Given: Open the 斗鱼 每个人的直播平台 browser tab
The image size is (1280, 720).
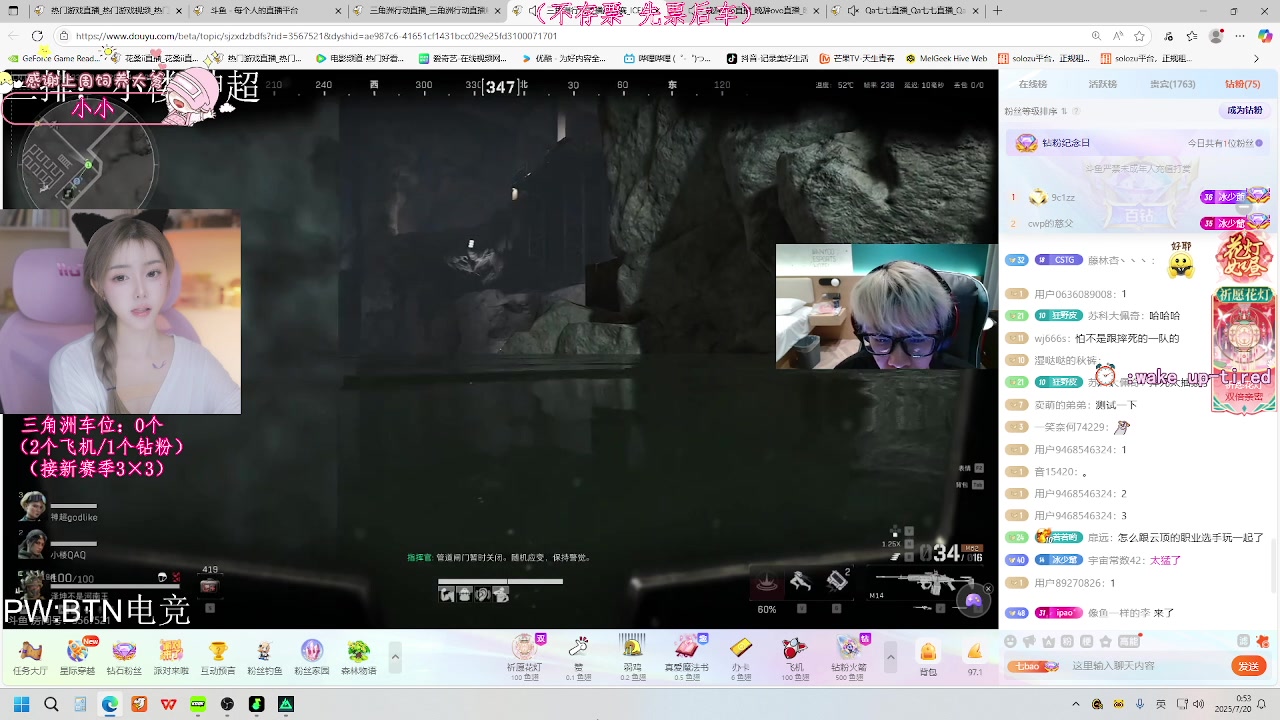Looking at the screenshot, I should 265,11.
